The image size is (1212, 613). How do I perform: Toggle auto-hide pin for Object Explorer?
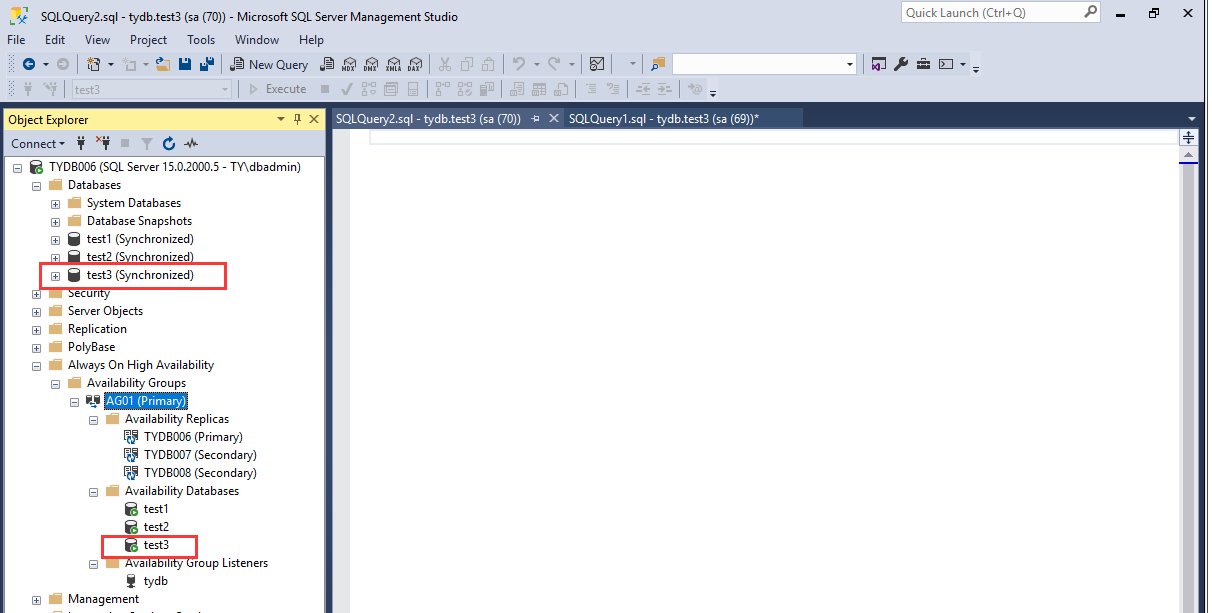pos(297,119)
